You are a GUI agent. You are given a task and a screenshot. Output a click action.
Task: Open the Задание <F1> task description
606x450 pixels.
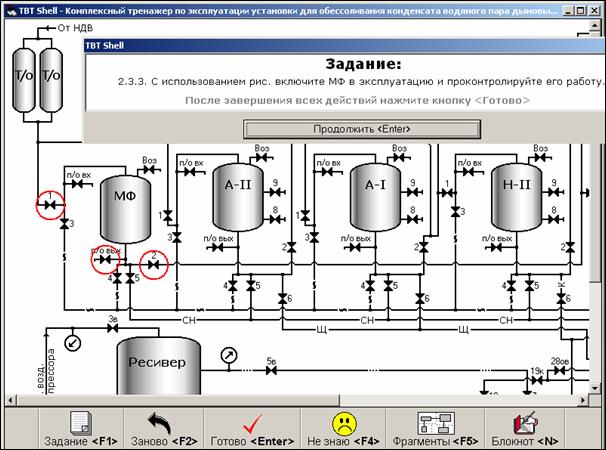point(81,429)
